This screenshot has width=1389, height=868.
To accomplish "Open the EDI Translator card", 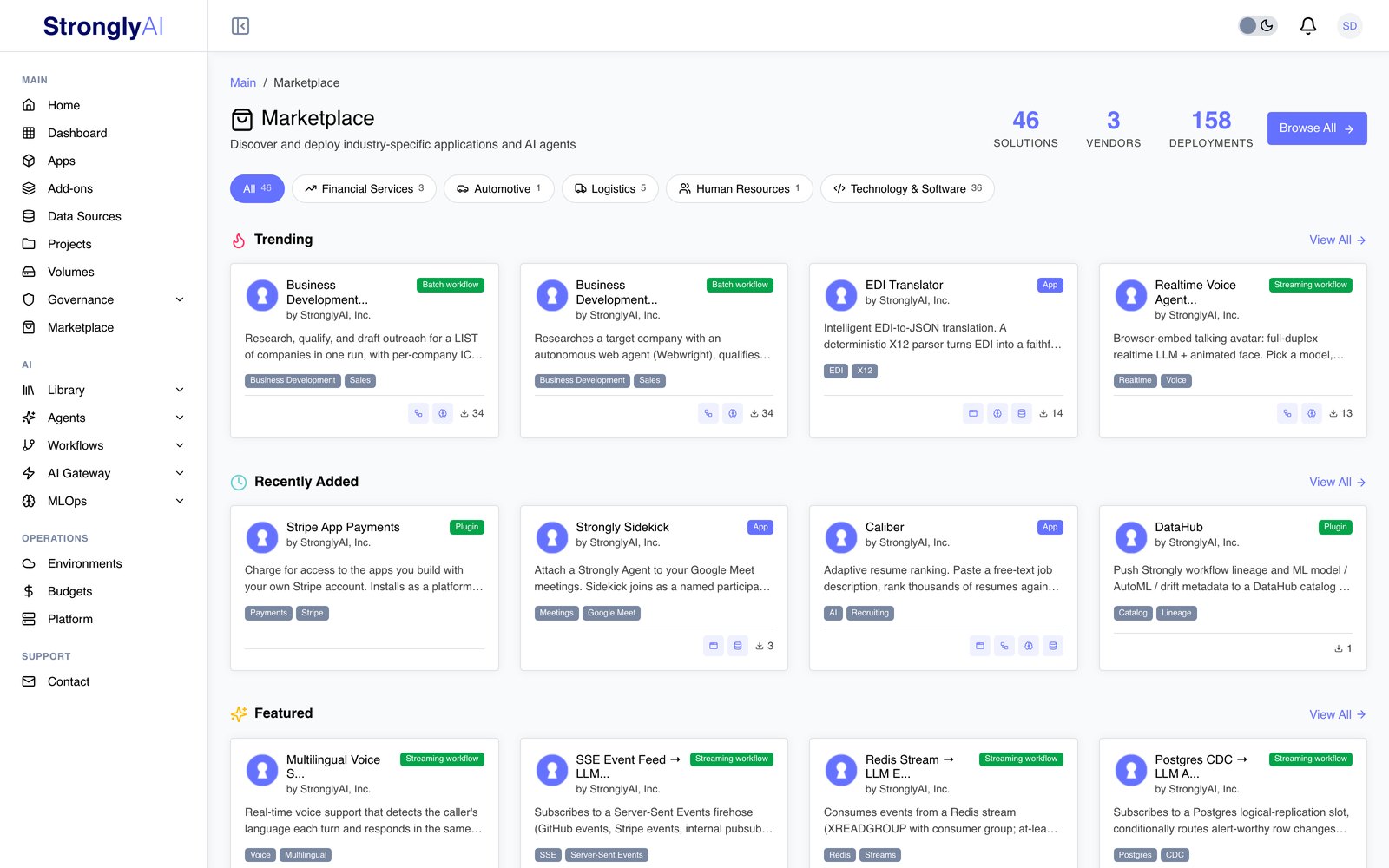I will point(944,351).
